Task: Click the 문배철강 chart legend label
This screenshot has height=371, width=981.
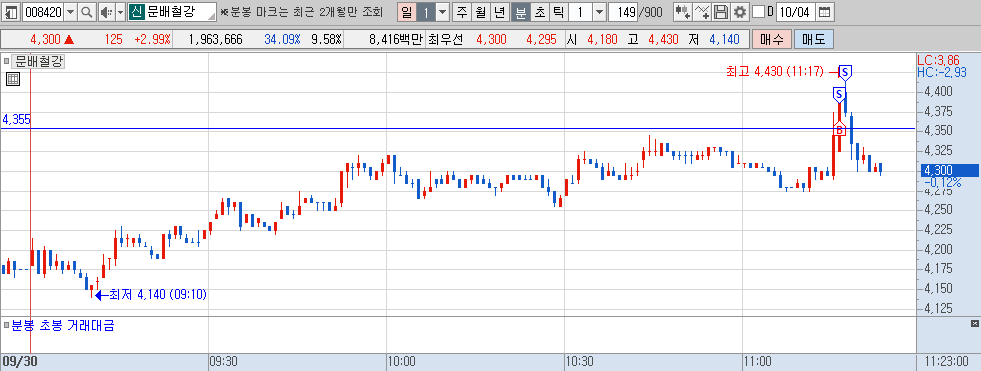Action: 39,61
